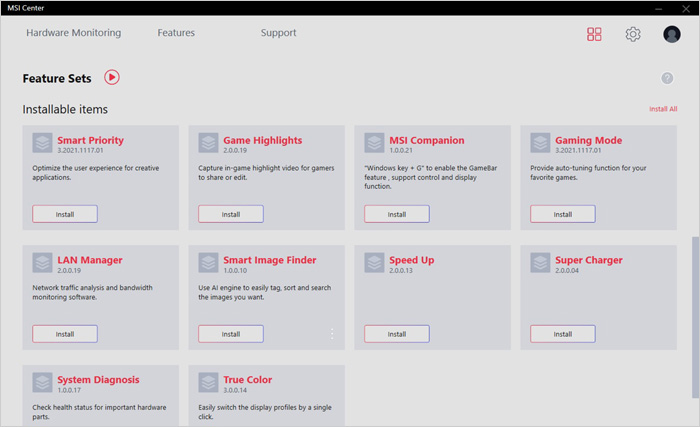Click the LAN Manager title
This screenshot has height=427, width=700.
tap(90, 260)
